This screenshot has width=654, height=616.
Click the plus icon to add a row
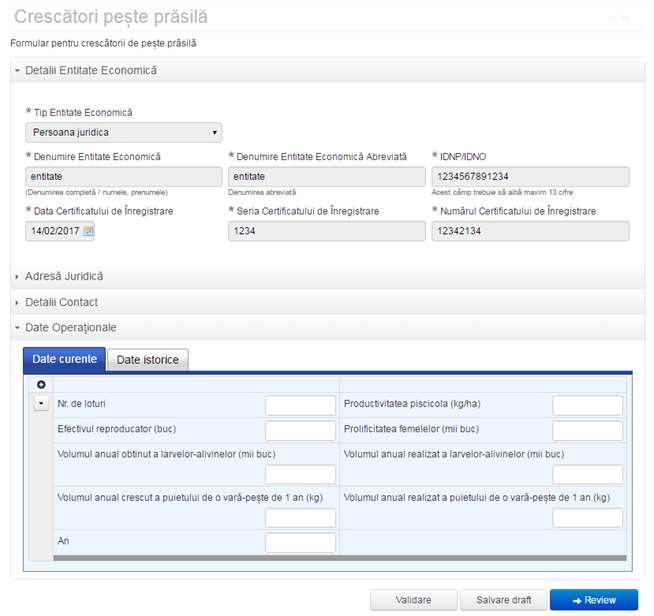click(x=41, y=385)
